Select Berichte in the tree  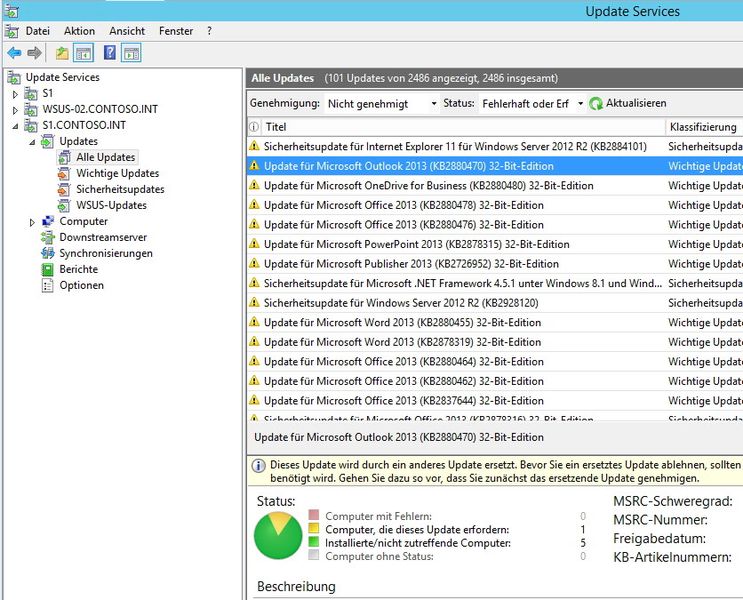tap(79, 270)
